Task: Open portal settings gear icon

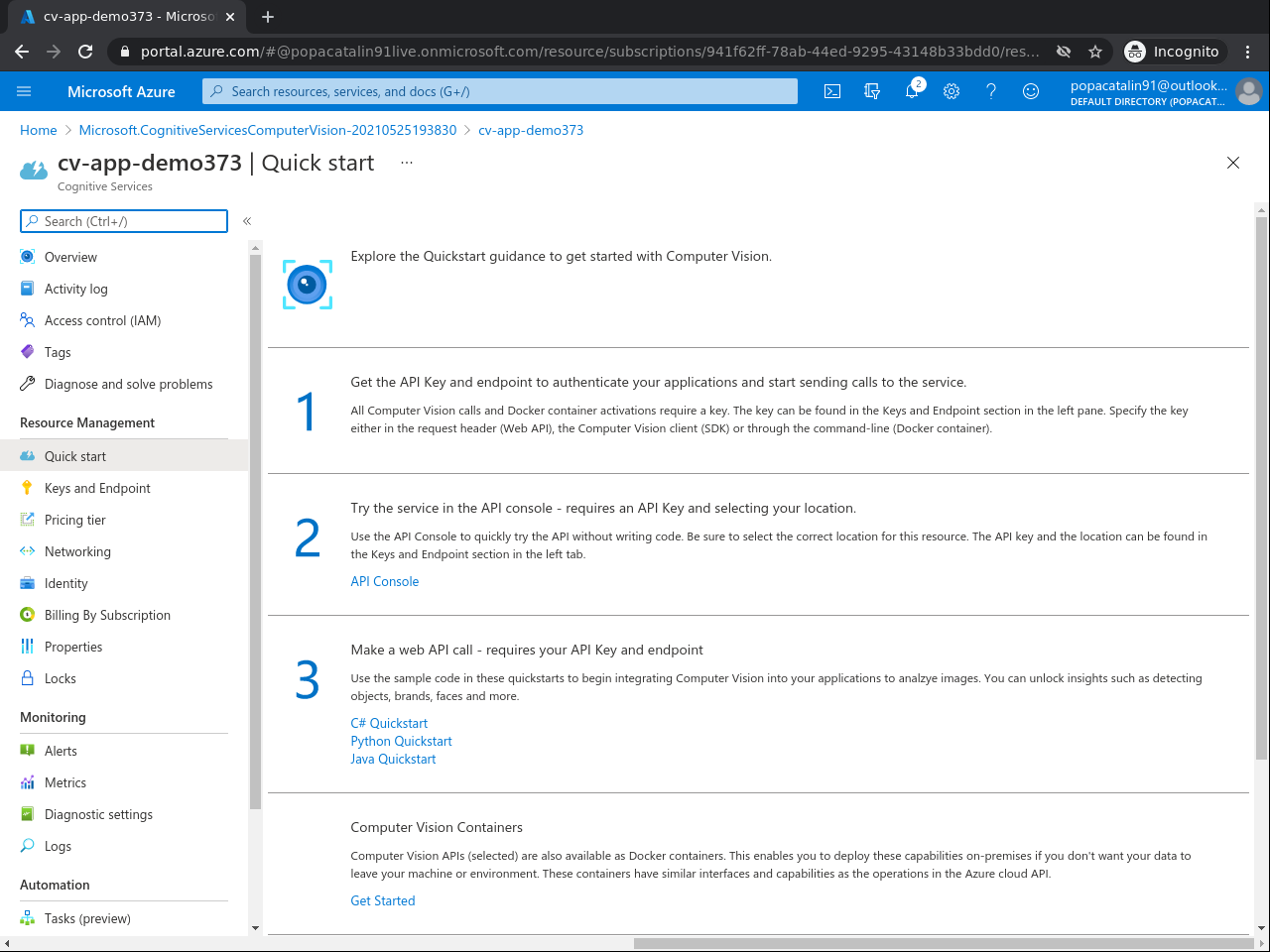Action: 952,91
